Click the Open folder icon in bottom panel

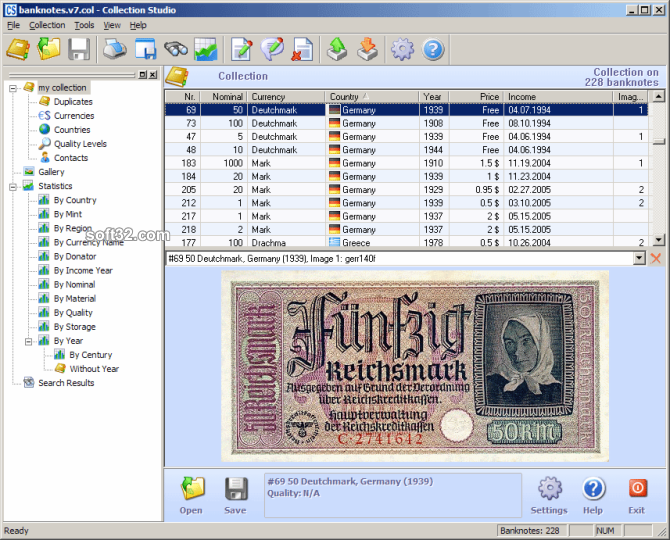(193, 488)
